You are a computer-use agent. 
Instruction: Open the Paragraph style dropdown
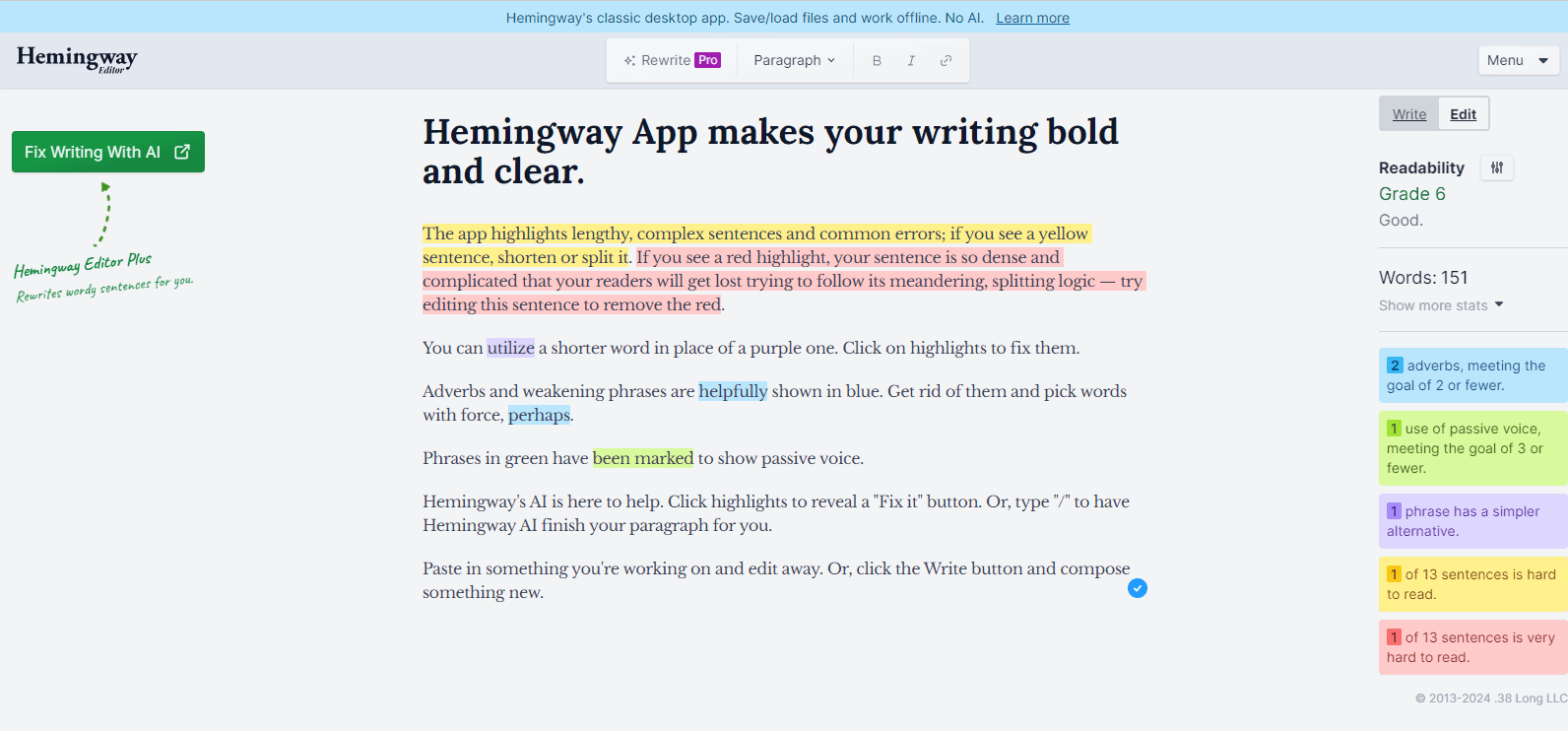pos(794,60)
